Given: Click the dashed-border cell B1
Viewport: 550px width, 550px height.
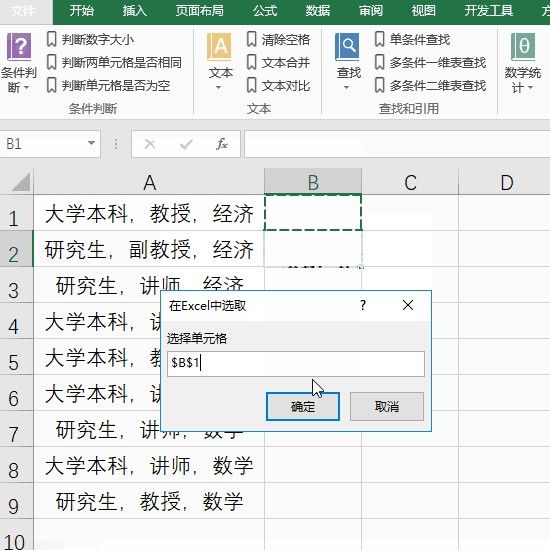Looking at the screenshot, I should [313, 213].
